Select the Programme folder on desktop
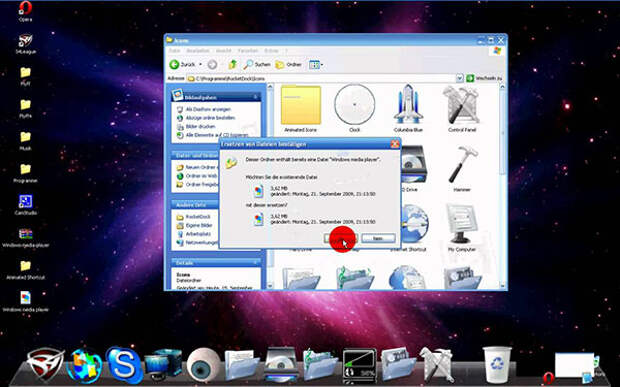Image resolution: width=620 pixels, height=387 pixels. click(x=25, y=173)
